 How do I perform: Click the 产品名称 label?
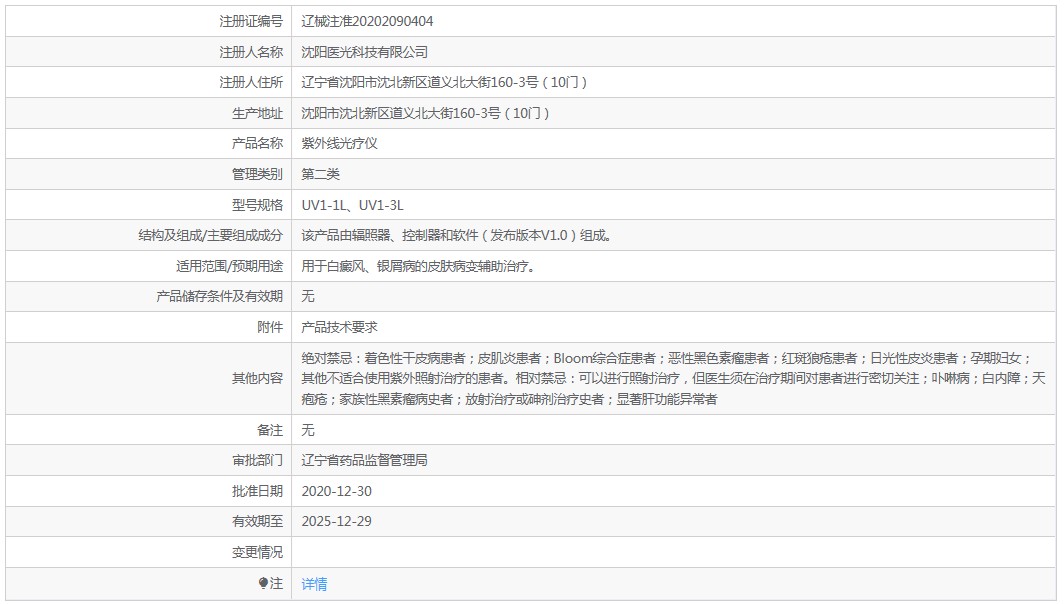pyautogui.click(x=257, y=143)
